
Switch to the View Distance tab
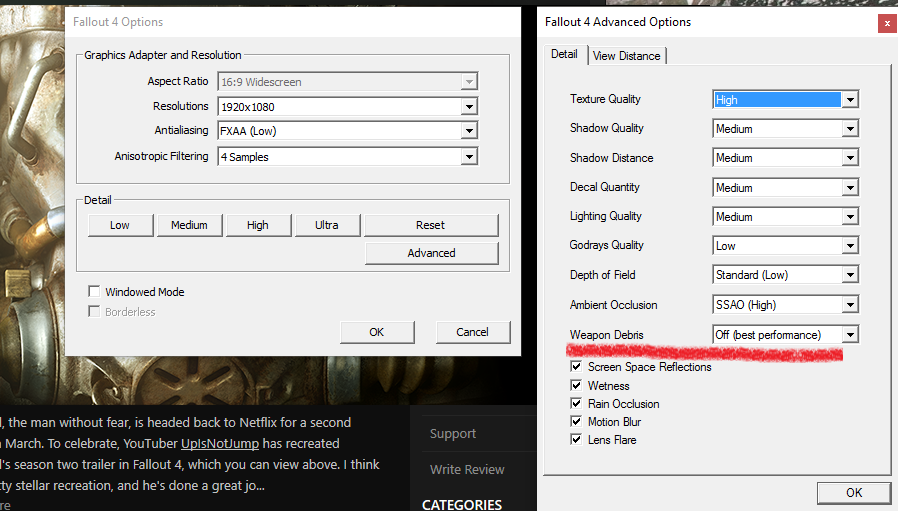[627, 56]
